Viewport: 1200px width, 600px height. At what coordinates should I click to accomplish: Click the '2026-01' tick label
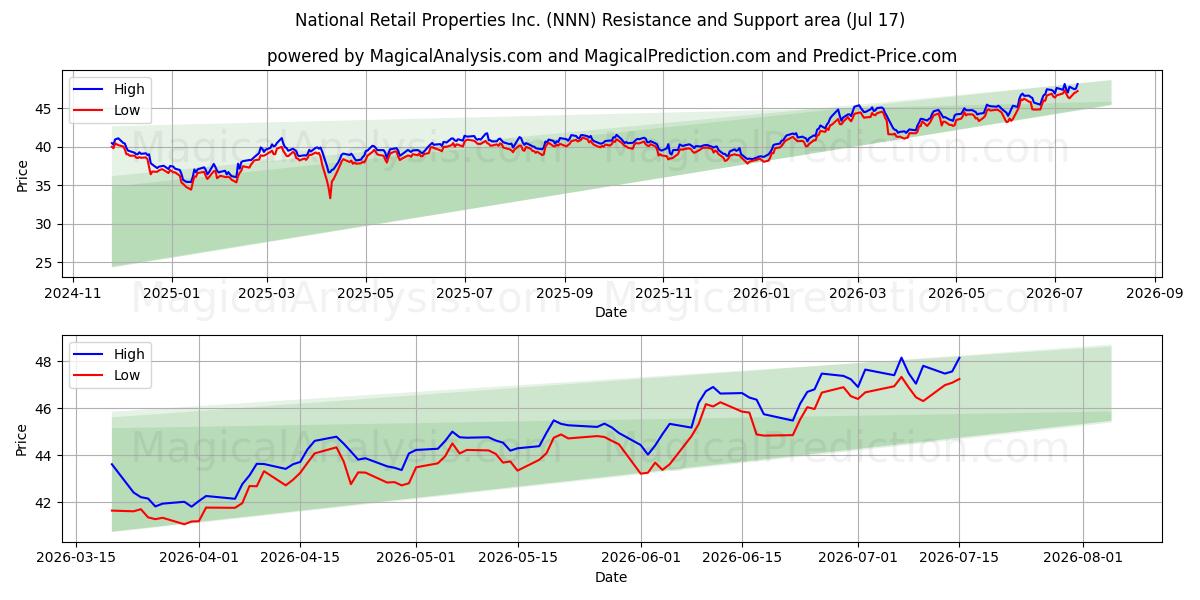point(761,293)
